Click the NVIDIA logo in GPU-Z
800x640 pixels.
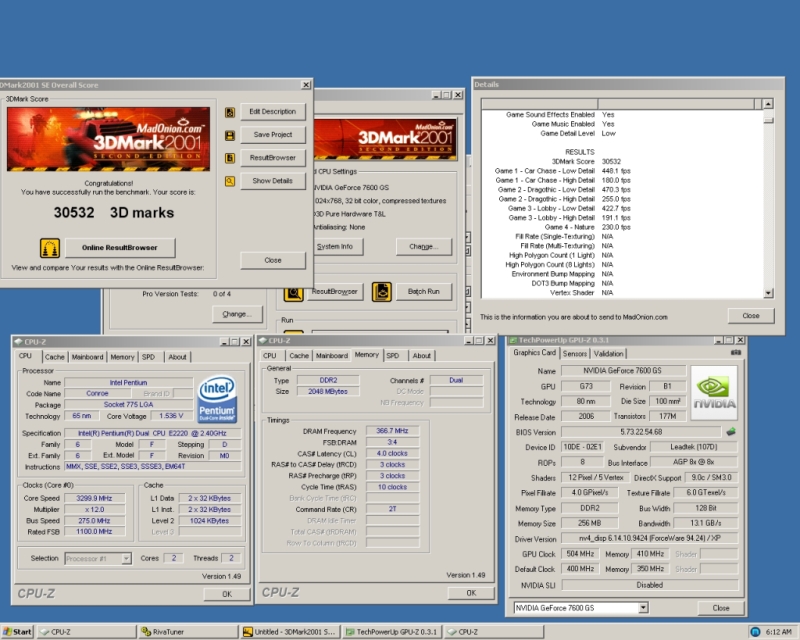[714, 393]
